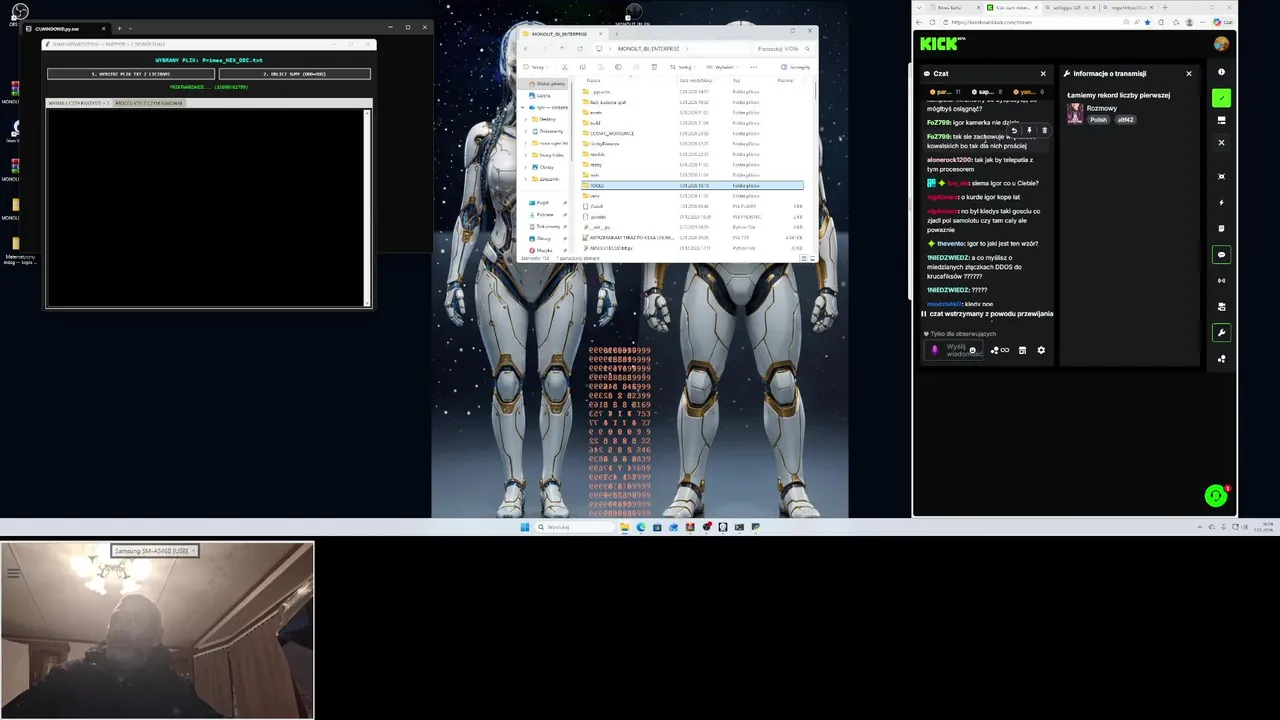The width and height of the screenshot is (1280, 720).
Task: Open the Explorer 'more options' ellipsis menu
Action: [x=753, y=67]
